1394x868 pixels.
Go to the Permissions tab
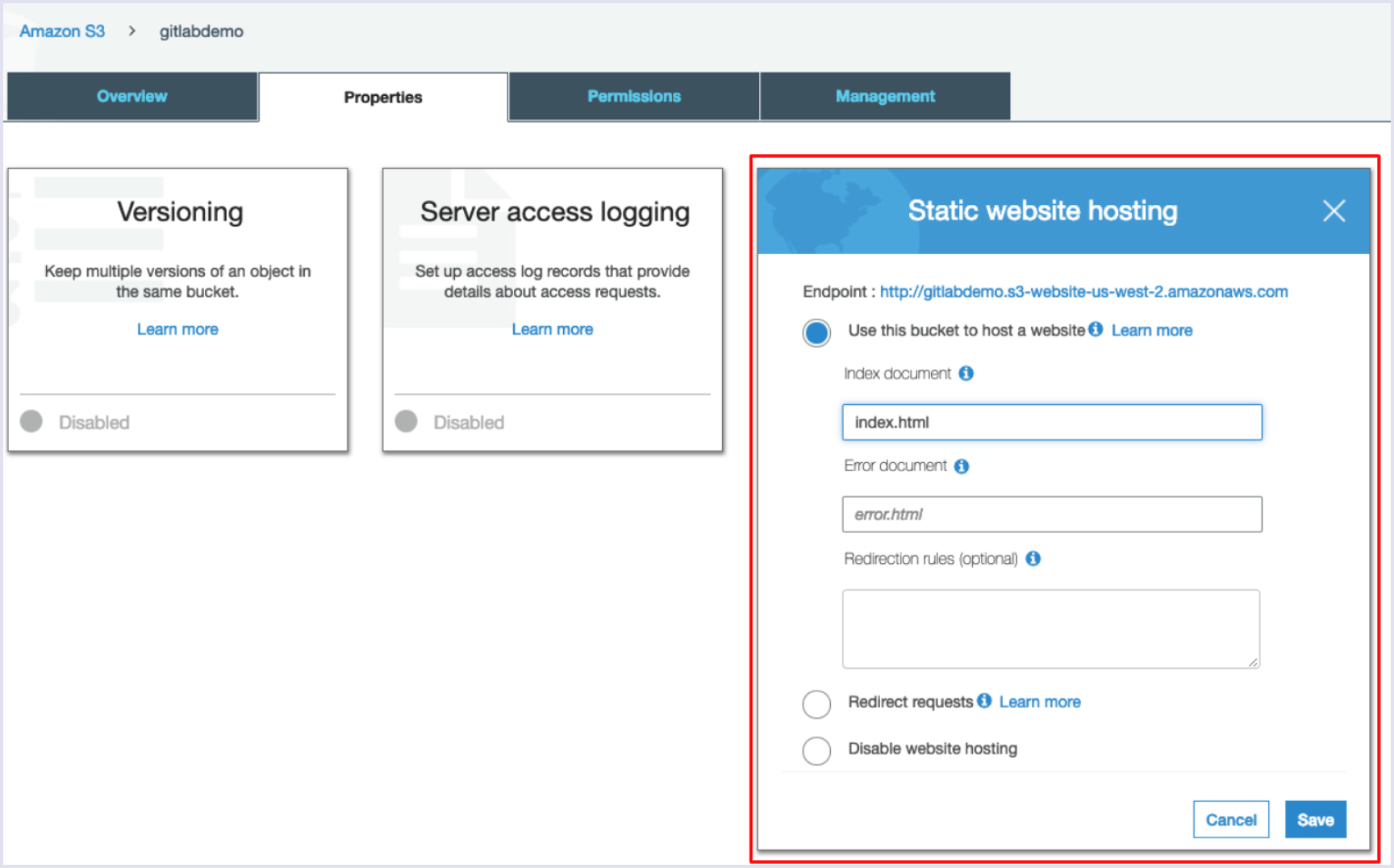[634, 96]
